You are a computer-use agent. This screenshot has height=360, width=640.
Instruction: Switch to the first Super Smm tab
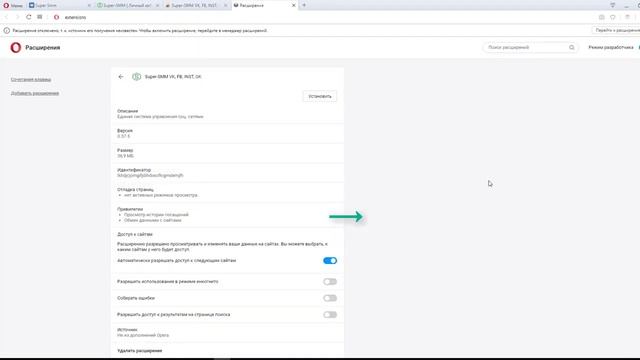[60, 5]
